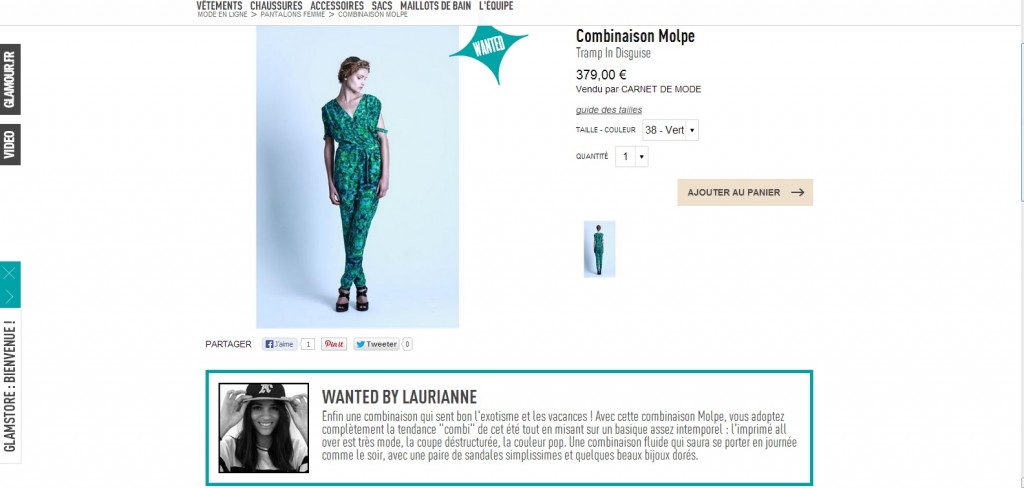Click the arrow on the Glamstore side panel

(10, 296)
